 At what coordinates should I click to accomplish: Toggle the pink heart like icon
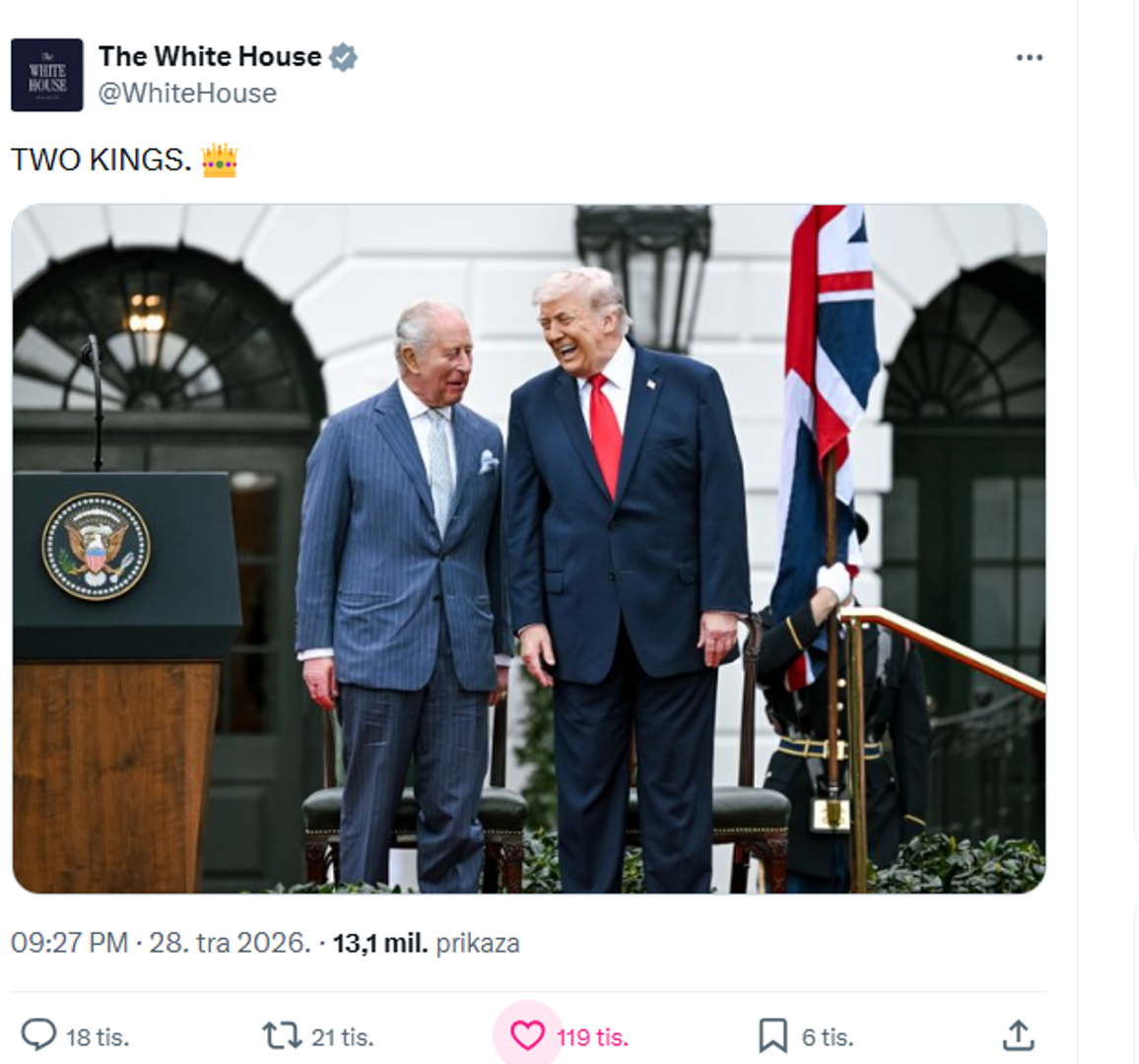(x=527, y=1035)
